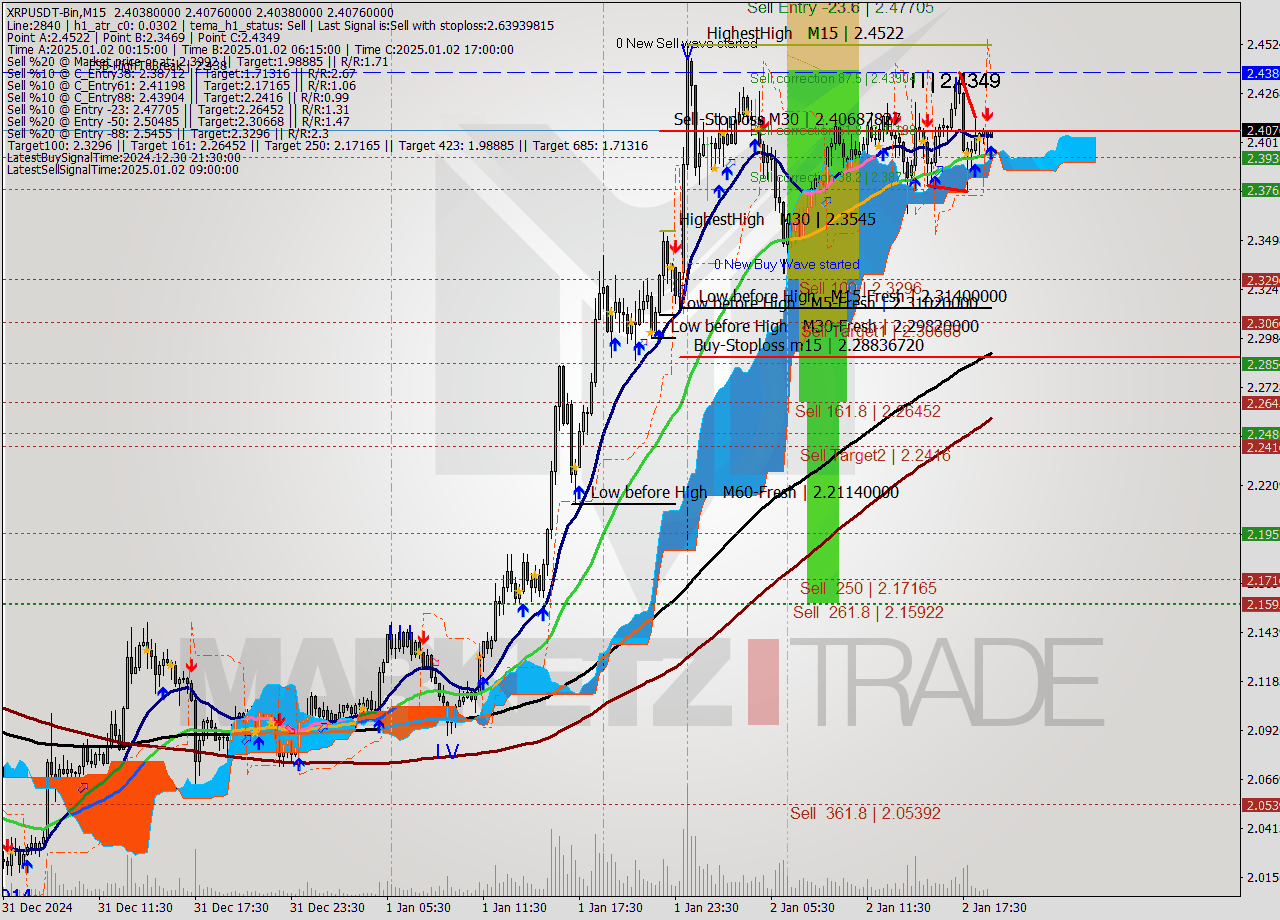The height and width of the screenshot is (920, 1280).
Task: Click the red 2.171 price tag
Action: point(1260,580)
